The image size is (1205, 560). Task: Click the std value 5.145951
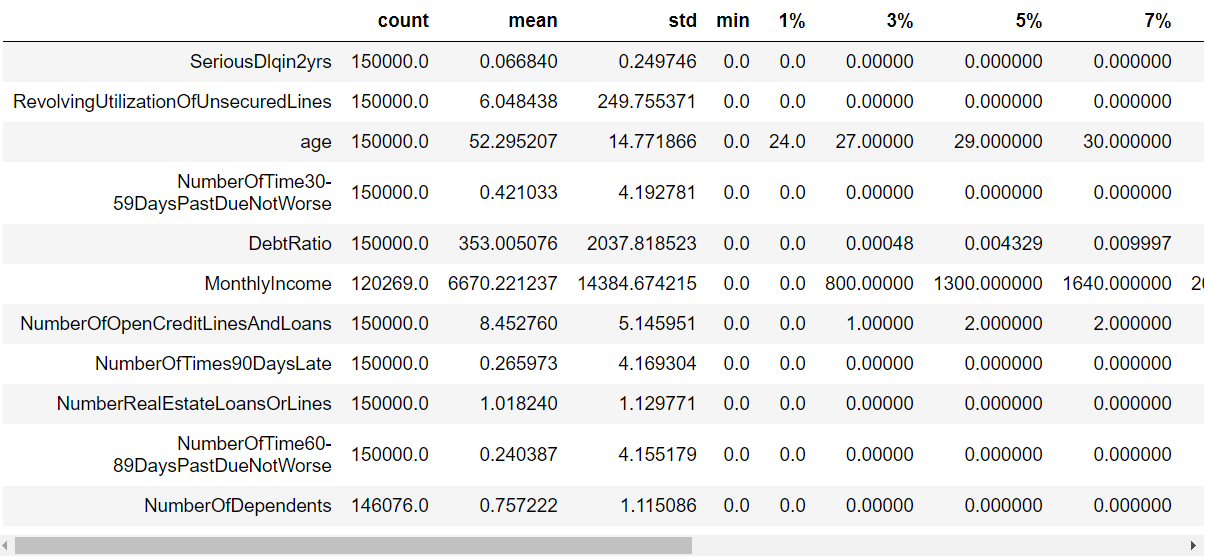click(x=658, y=323)
